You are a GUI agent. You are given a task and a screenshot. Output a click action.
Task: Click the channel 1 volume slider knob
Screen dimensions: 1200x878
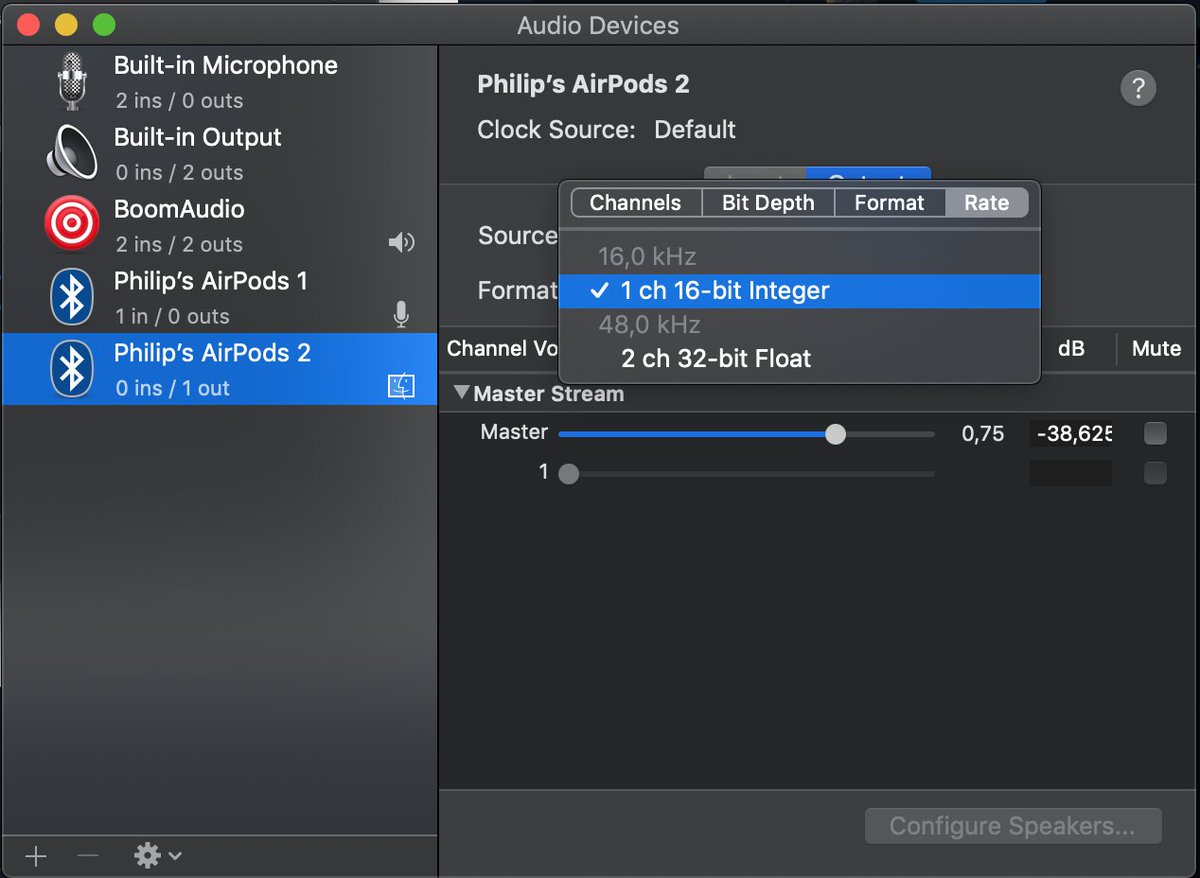pos(568,474)
